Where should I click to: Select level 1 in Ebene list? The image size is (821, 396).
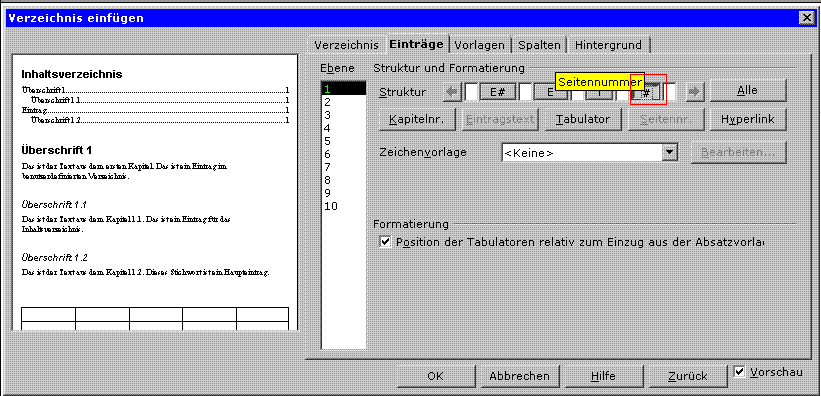coord(343,89)
